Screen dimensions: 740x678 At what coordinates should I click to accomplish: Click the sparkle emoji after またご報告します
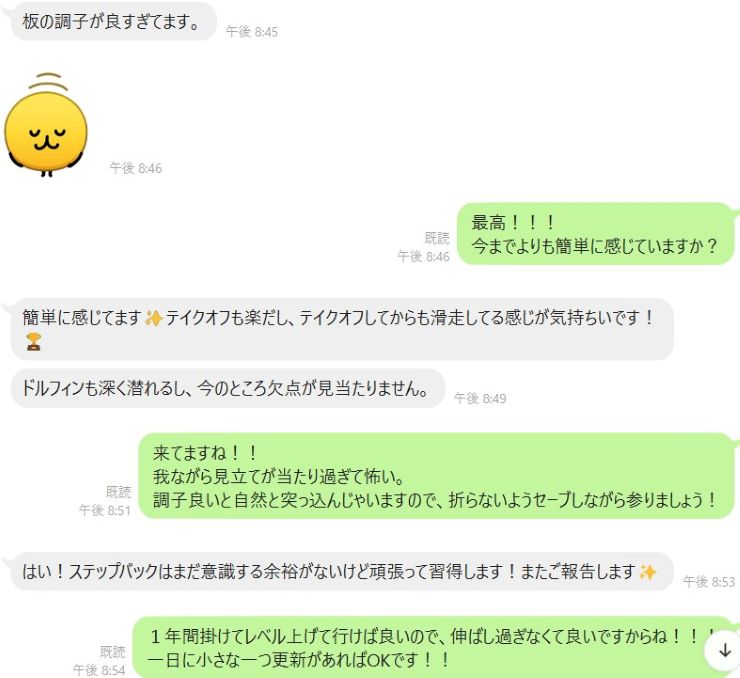pyautogui.click(x=647, y=572)
